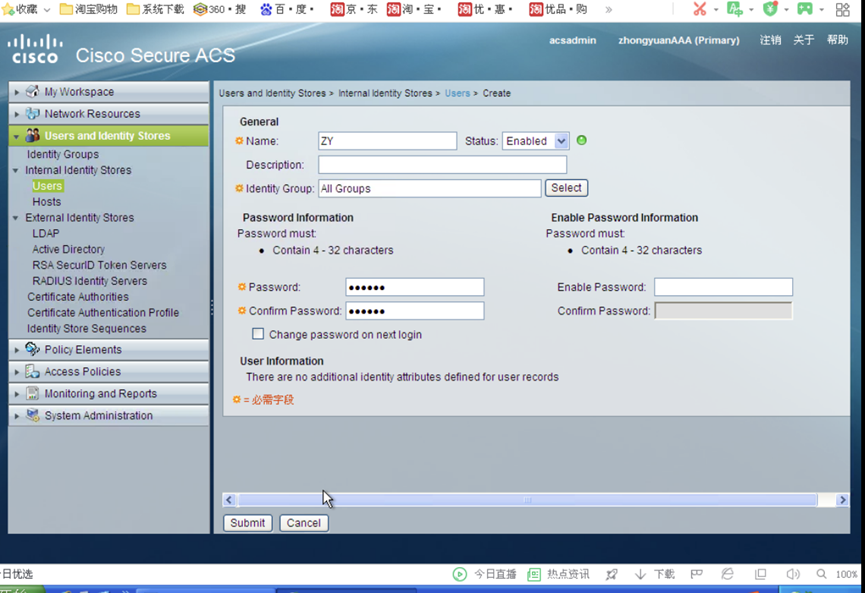Click the 注销 logout link
This screenshot has width=865, height=593.
pos(770,40)
